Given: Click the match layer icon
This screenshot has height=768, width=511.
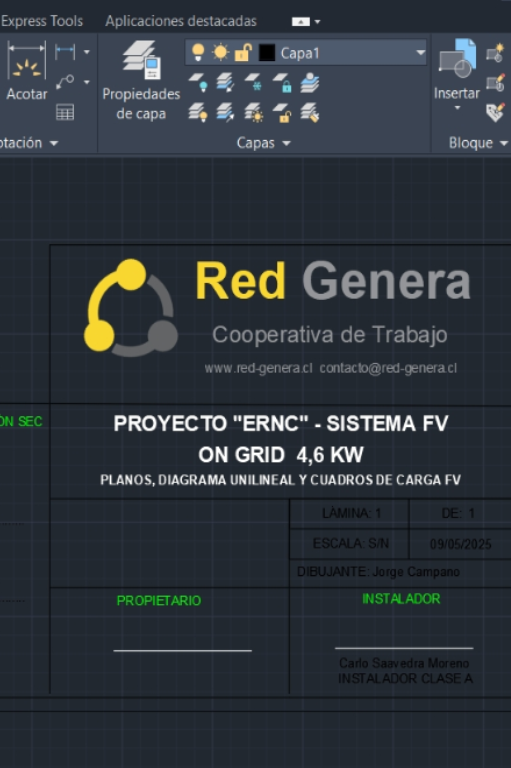Looking at the screenshot, I should click(310, 112).
